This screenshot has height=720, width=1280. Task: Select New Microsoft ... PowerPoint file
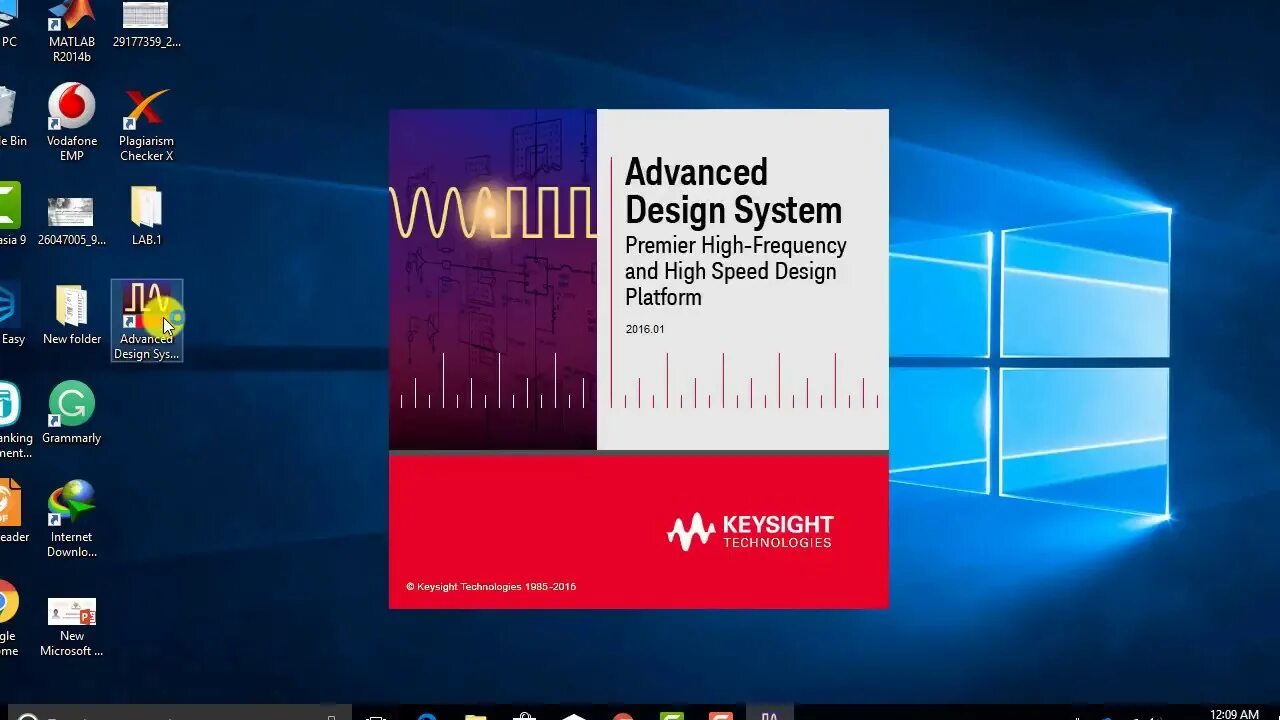pos(72,627)
